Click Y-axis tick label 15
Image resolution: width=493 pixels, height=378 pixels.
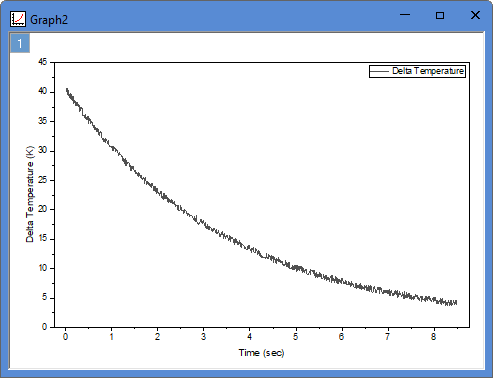43,239
